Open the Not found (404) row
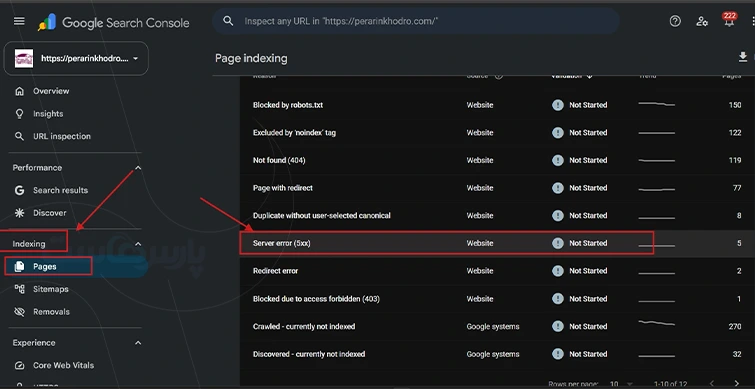Image resolution: width=755 pixels, height=389 pixels. pos(497,160)
